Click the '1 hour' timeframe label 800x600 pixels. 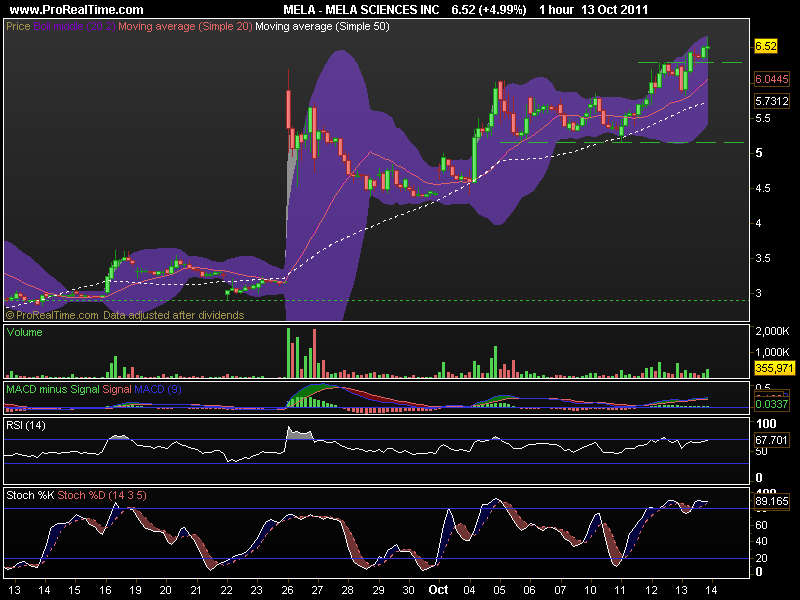click(556, 10)
